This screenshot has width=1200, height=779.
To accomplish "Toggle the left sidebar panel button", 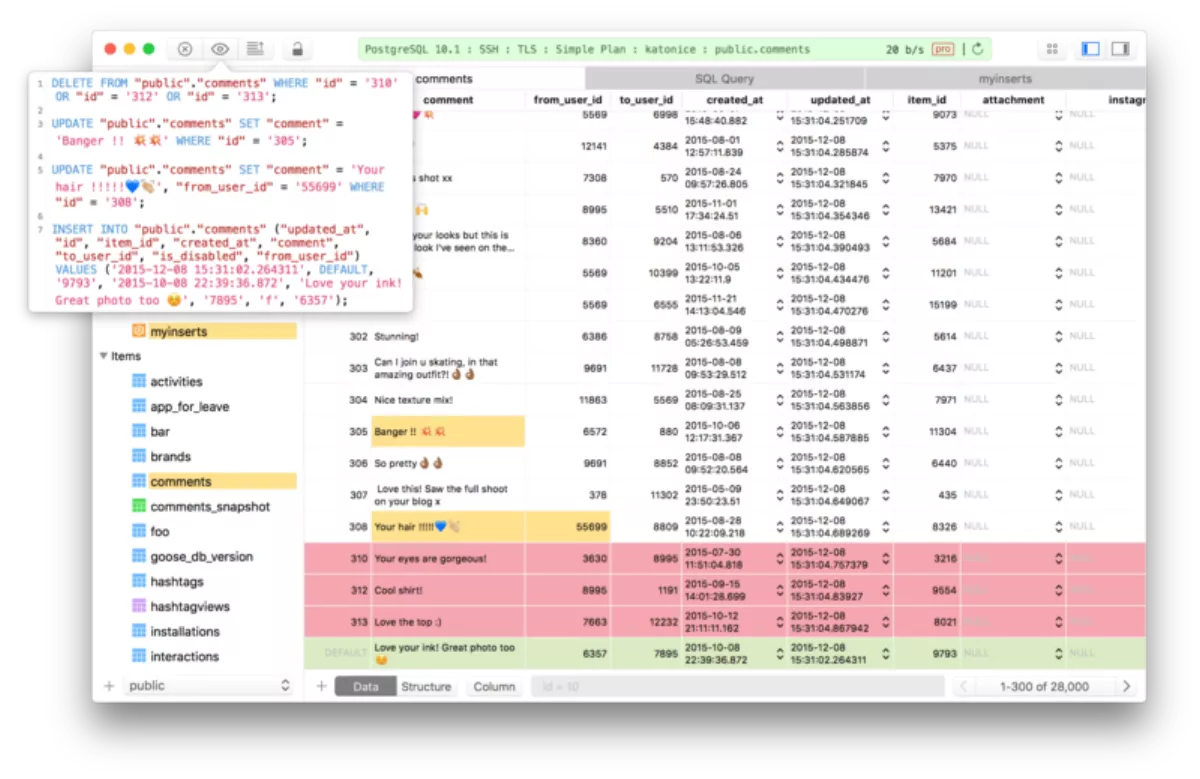I will pos(1091,48).
